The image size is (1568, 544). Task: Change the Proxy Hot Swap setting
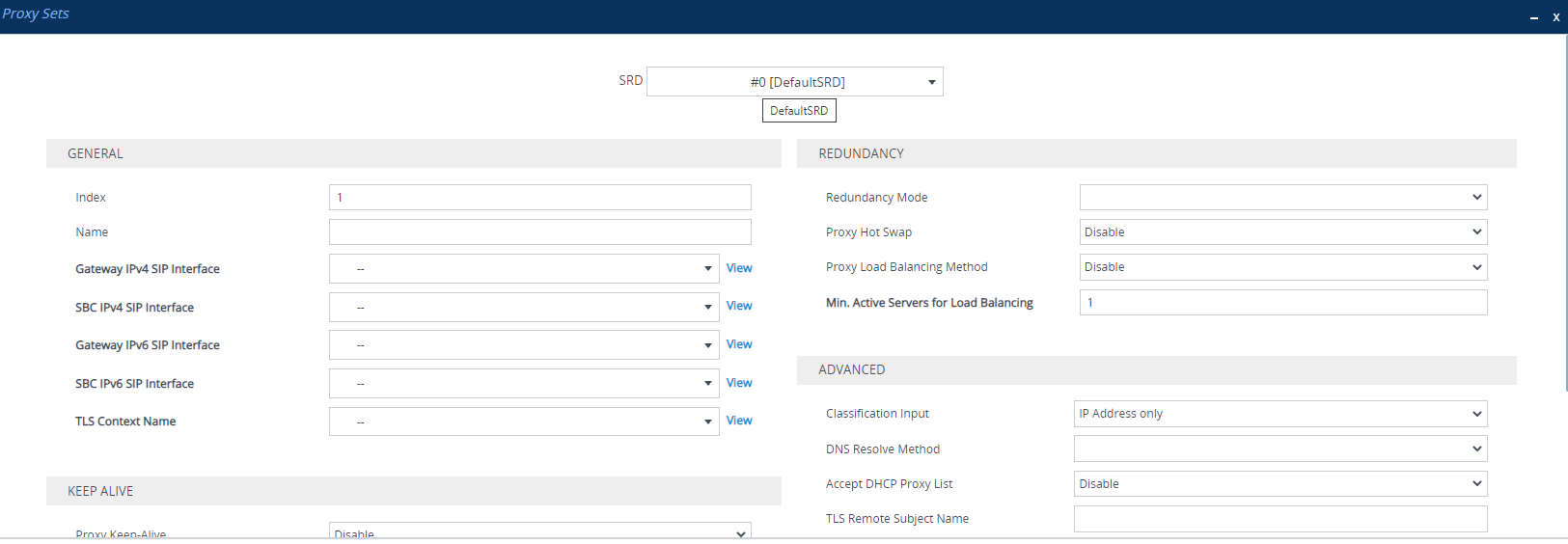(1282, 232)
